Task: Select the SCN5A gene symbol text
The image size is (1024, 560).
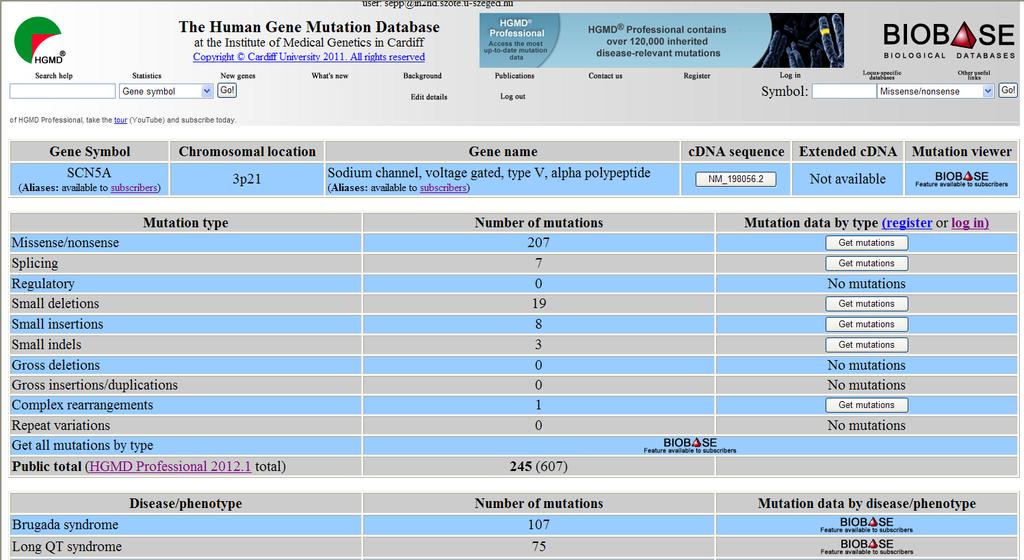Action: pyautogui.click(x=89, y=173)
